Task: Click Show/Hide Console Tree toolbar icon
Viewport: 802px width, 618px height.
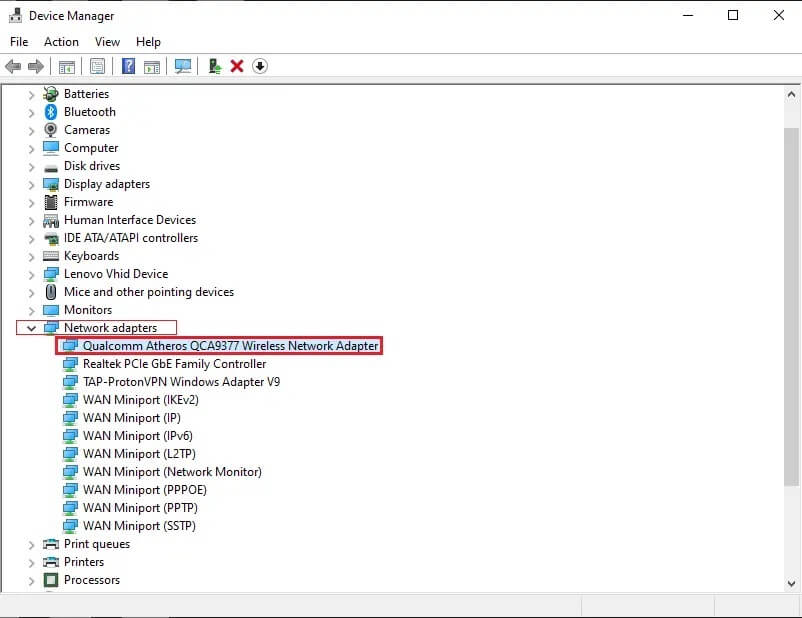Action: tap(66, 66)
